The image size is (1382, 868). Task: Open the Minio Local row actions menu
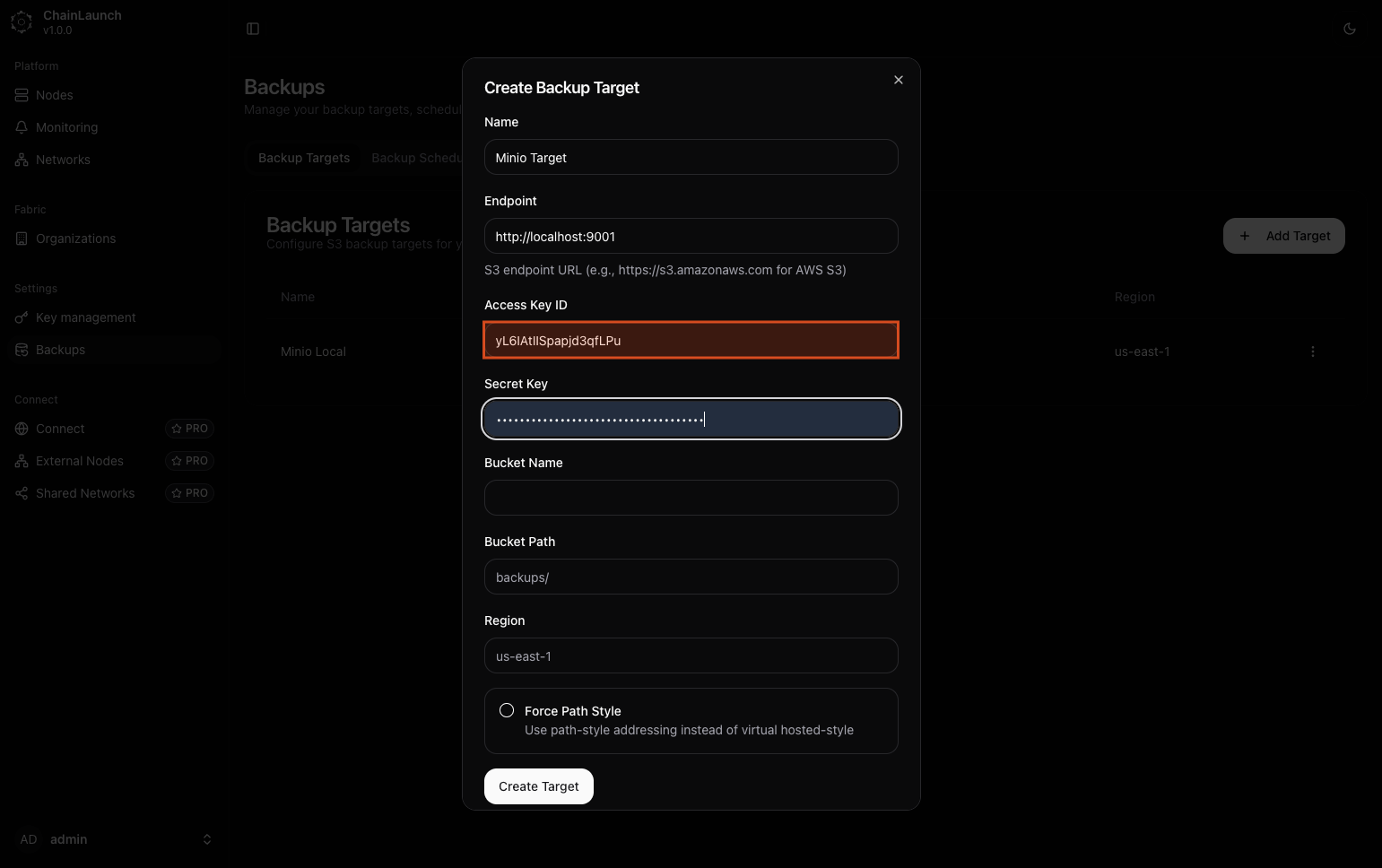[1312, 352]
